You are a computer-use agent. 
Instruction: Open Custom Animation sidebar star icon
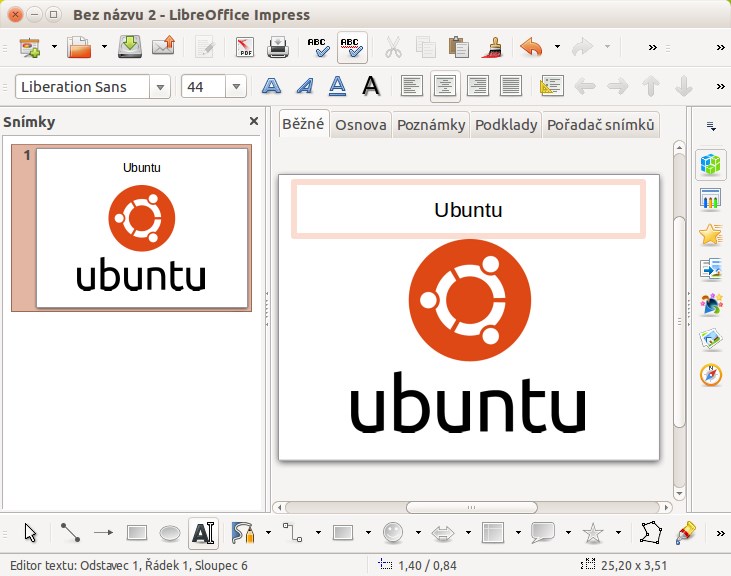point(710,234)
